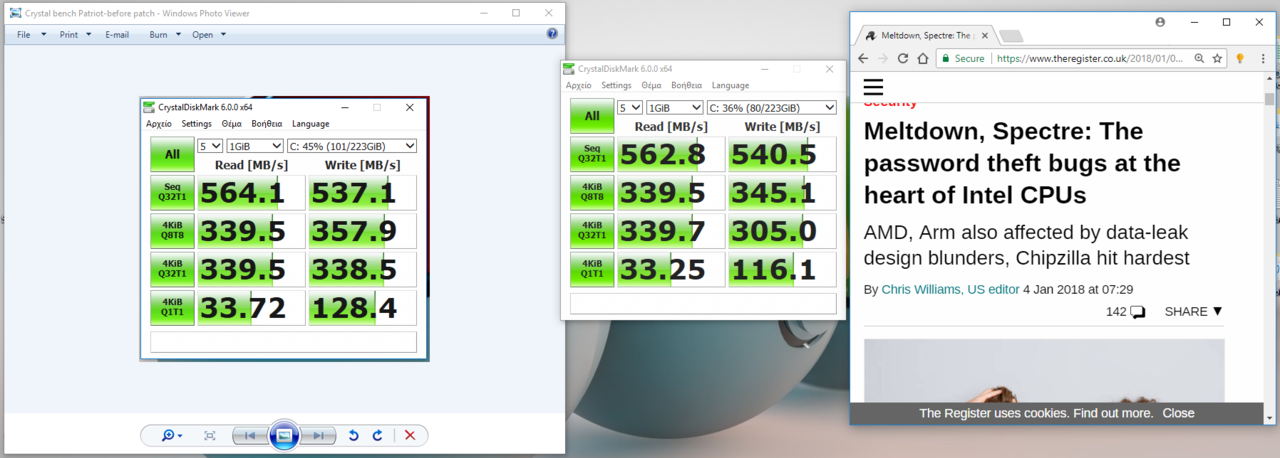The image size is (1280, 458).
Task: Open the 1GiB test size dropdown
Action: 674,107
